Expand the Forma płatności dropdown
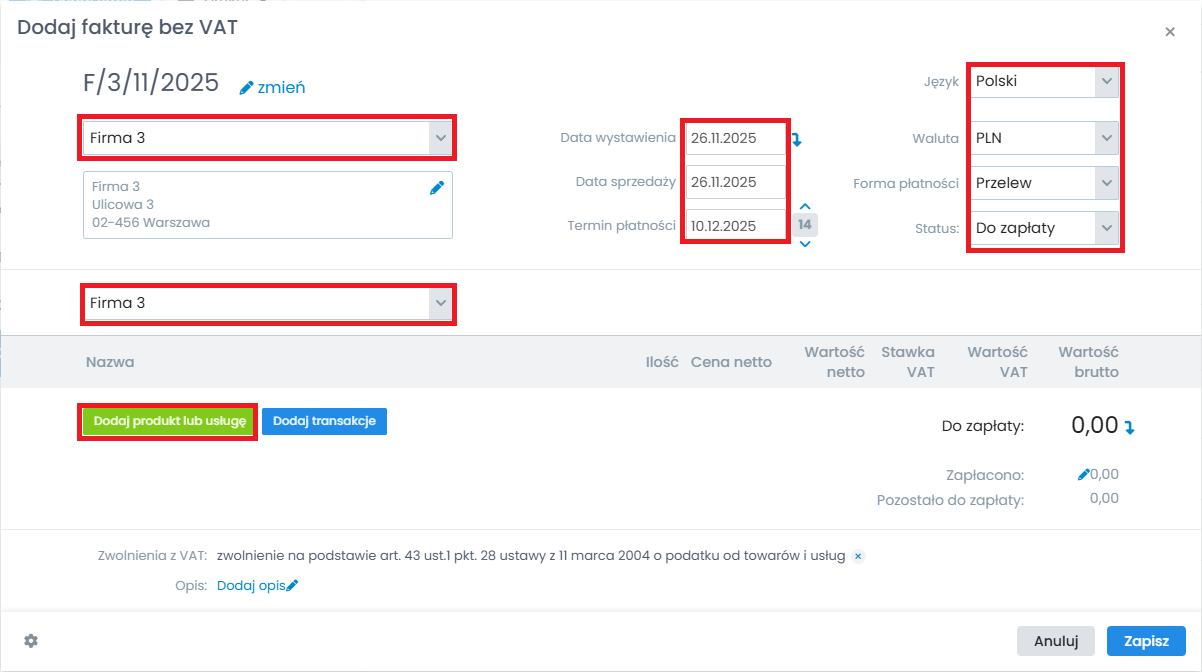Image resolution: width=1202 pixels, height=672 pixels. [1105, 183]
